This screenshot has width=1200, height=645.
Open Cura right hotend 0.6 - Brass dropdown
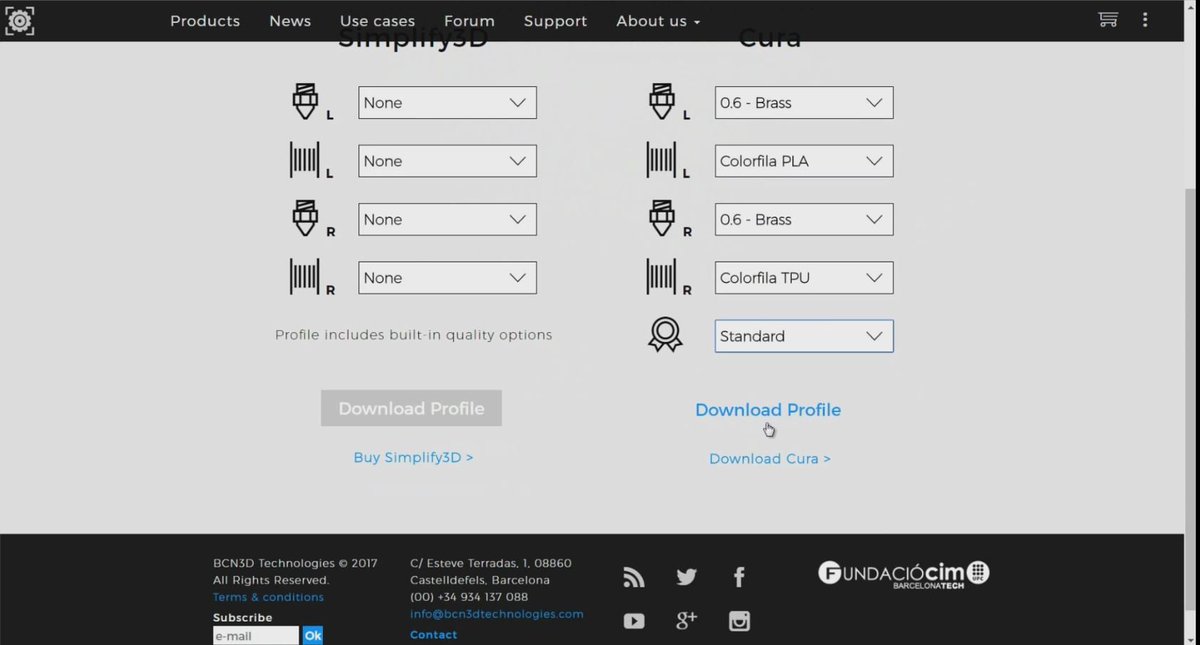804,220
